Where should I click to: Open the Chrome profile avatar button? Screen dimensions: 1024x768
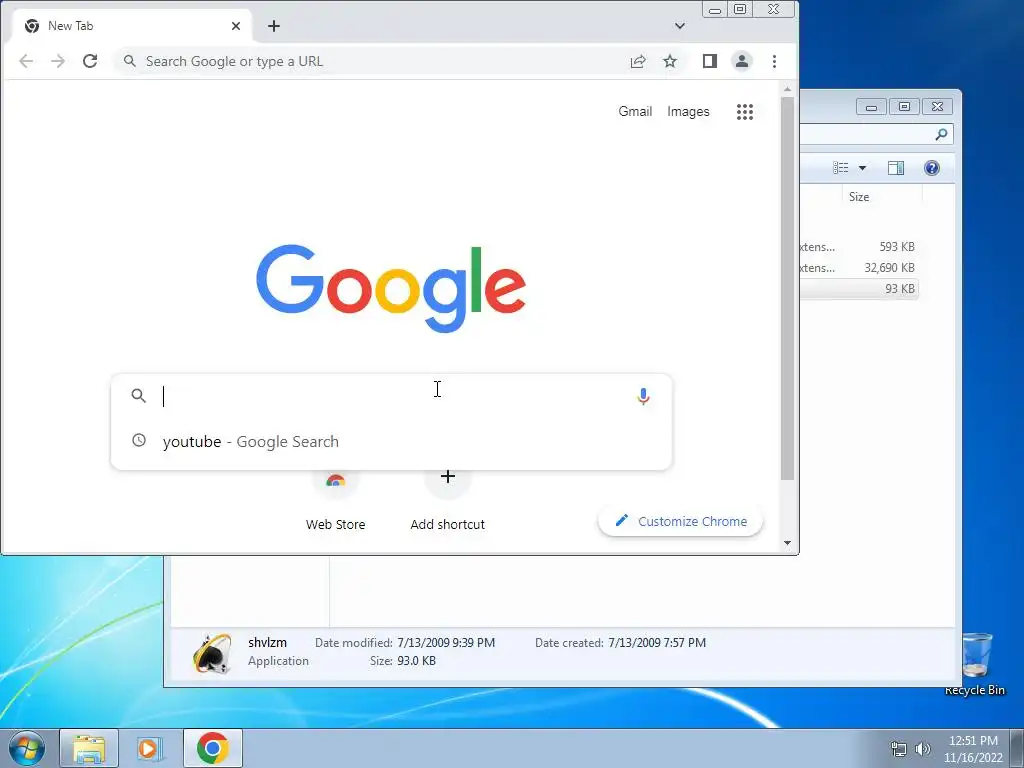(x=742, y=61)
